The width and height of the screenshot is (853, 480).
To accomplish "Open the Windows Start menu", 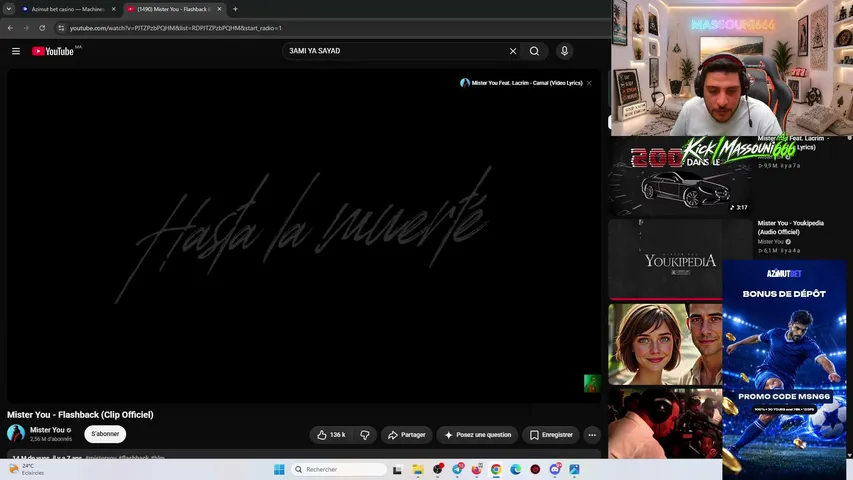I will (x=279, y=469).
